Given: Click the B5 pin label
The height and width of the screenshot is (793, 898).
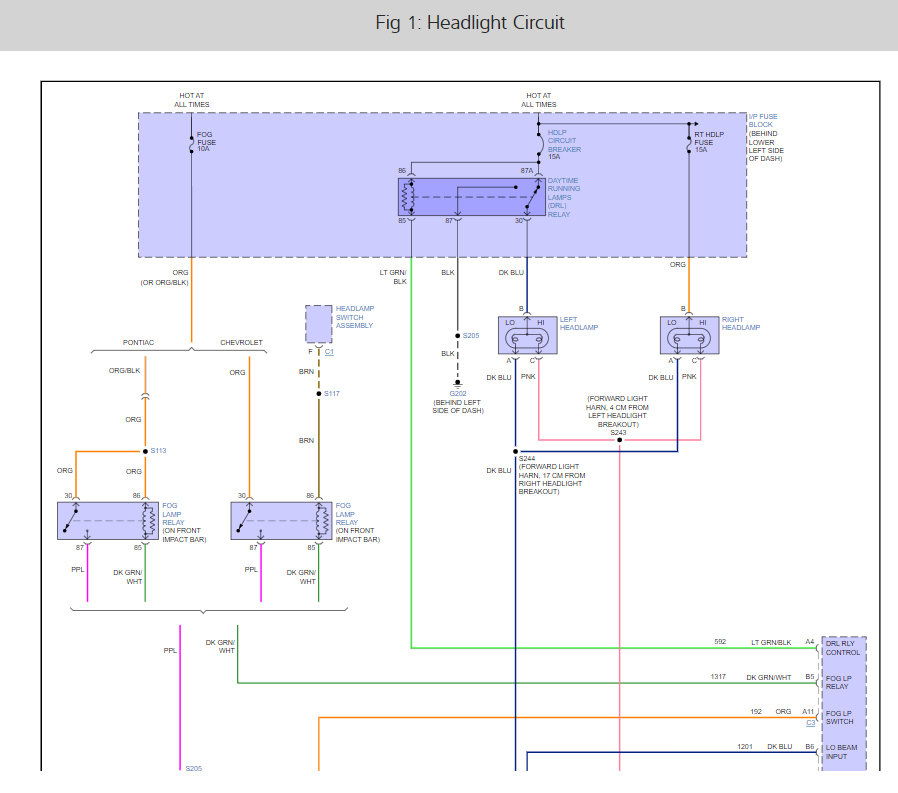Looking at the screenshot, I should [809, 677].
